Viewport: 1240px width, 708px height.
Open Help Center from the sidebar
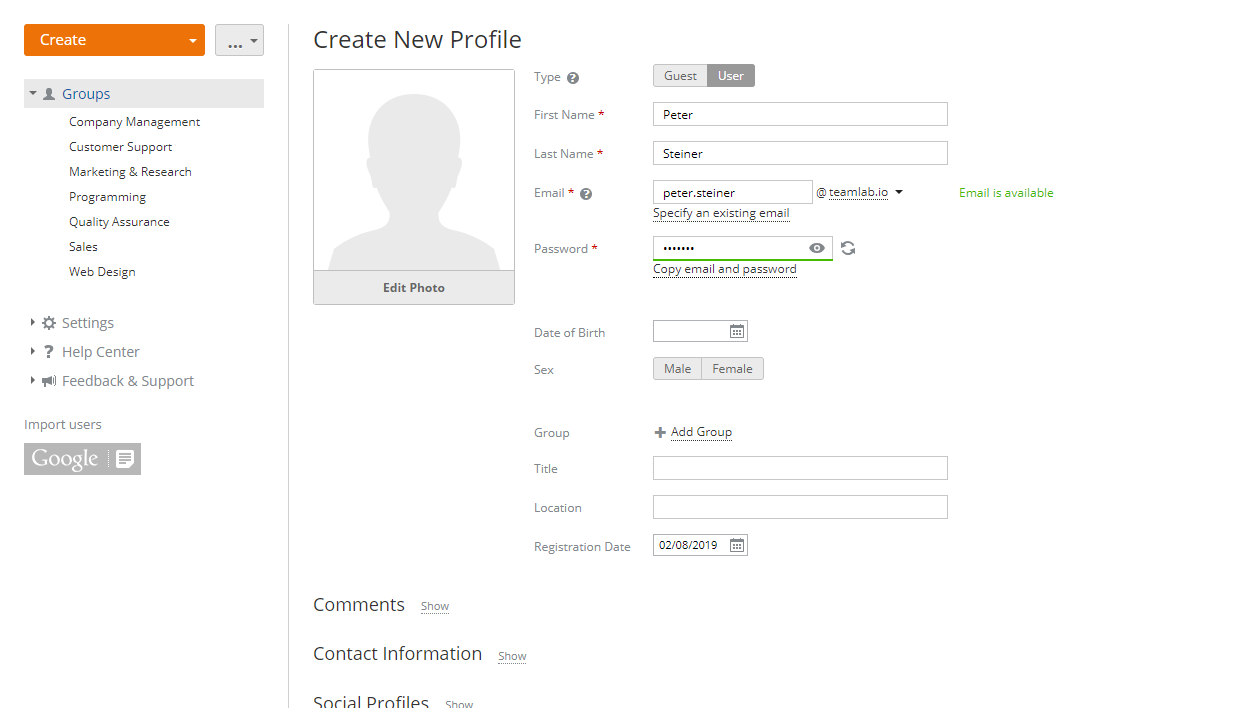pyautogui.click(x=98, y=351)
